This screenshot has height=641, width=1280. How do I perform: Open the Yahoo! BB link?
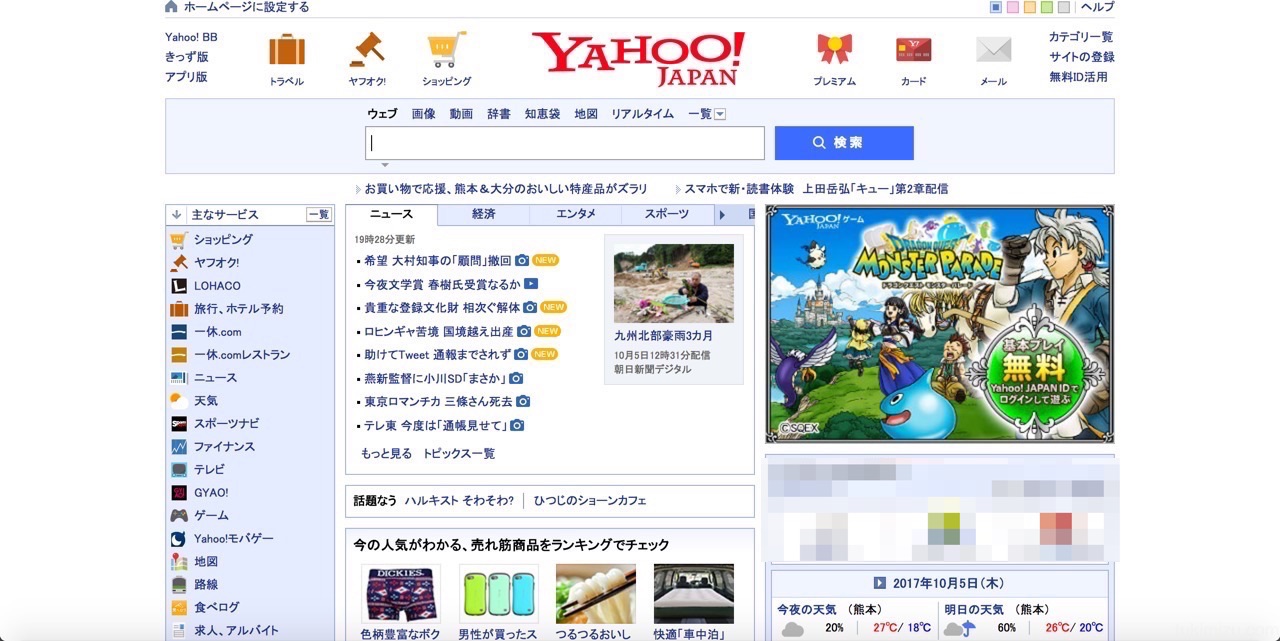[191, 37]
